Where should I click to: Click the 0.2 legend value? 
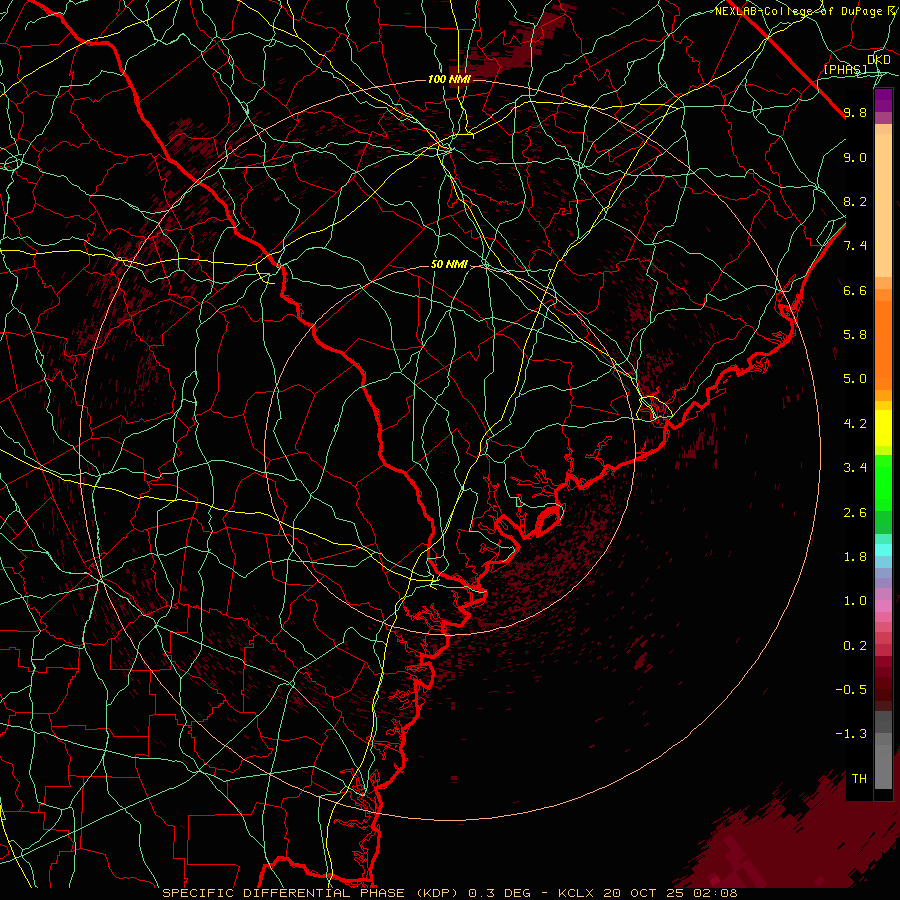[855, 646]
